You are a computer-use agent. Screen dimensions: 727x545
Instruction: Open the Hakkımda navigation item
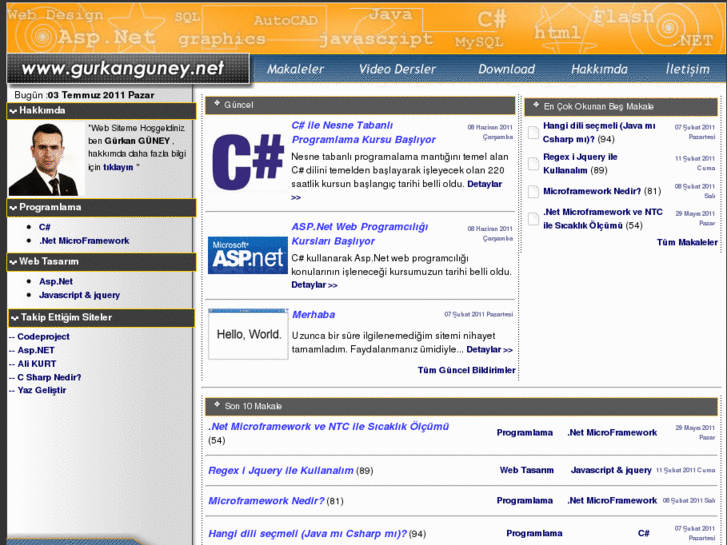click(599, 69)
